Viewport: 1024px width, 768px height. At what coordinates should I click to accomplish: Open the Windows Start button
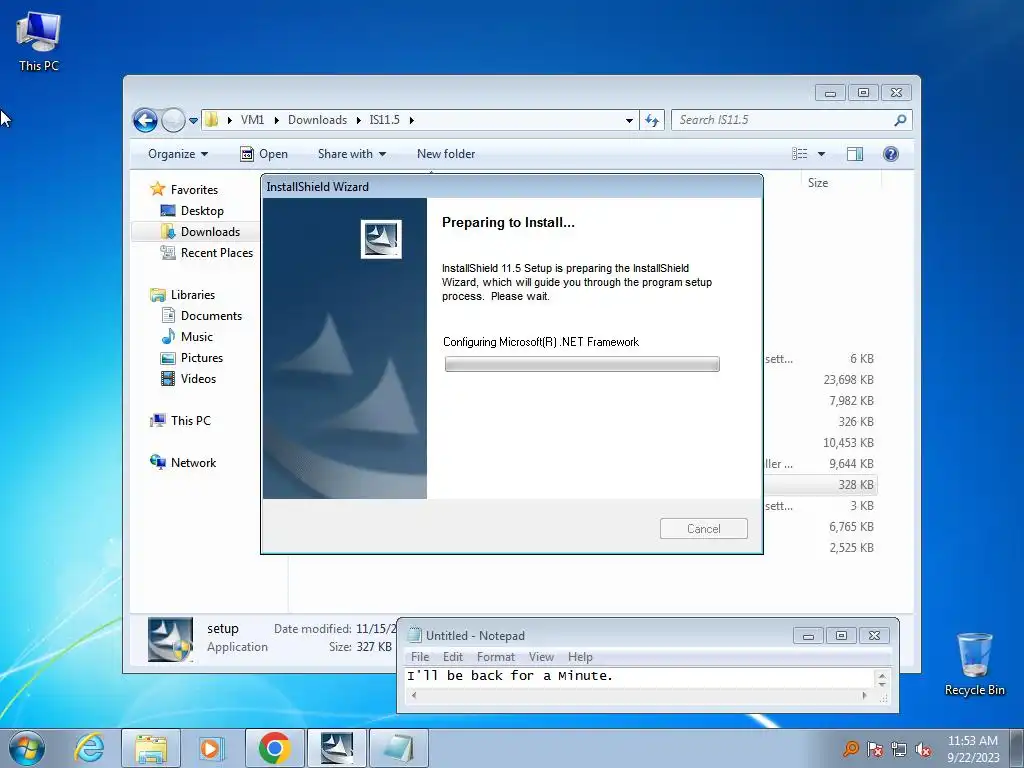pos(27,748)
